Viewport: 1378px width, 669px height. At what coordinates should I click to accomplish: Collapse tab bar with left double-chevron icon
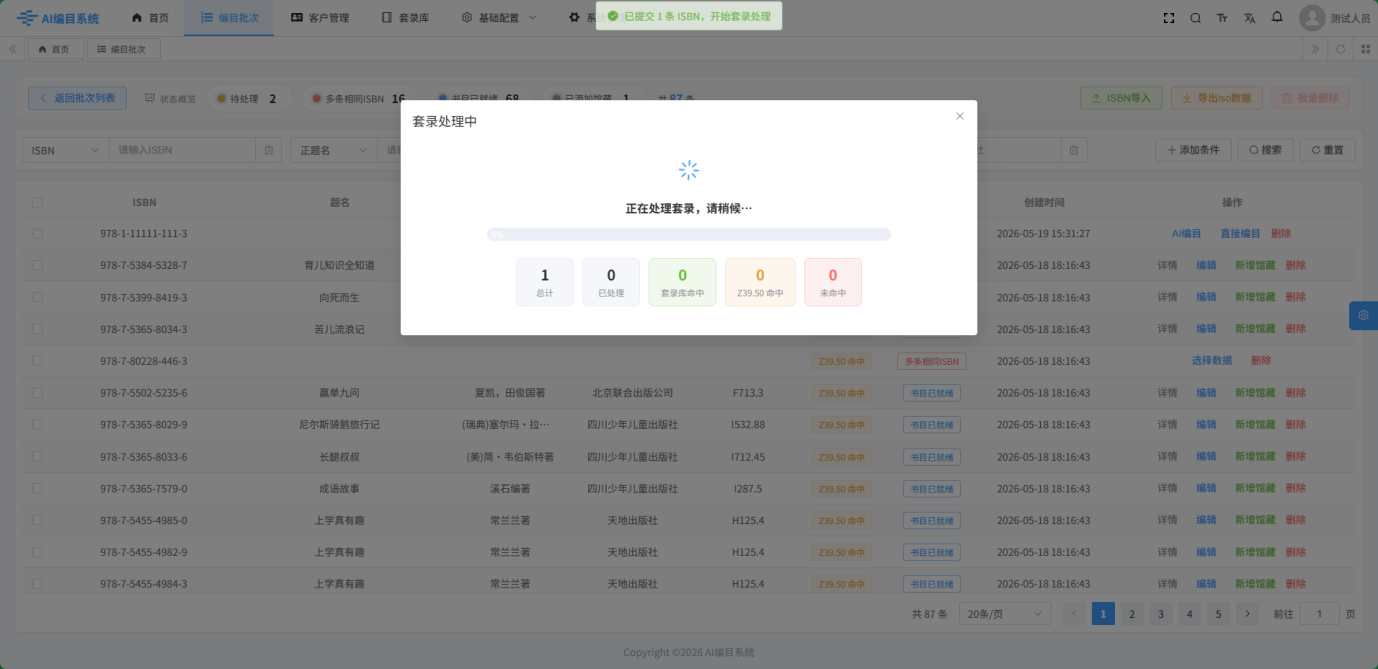[x=13, y=49]
